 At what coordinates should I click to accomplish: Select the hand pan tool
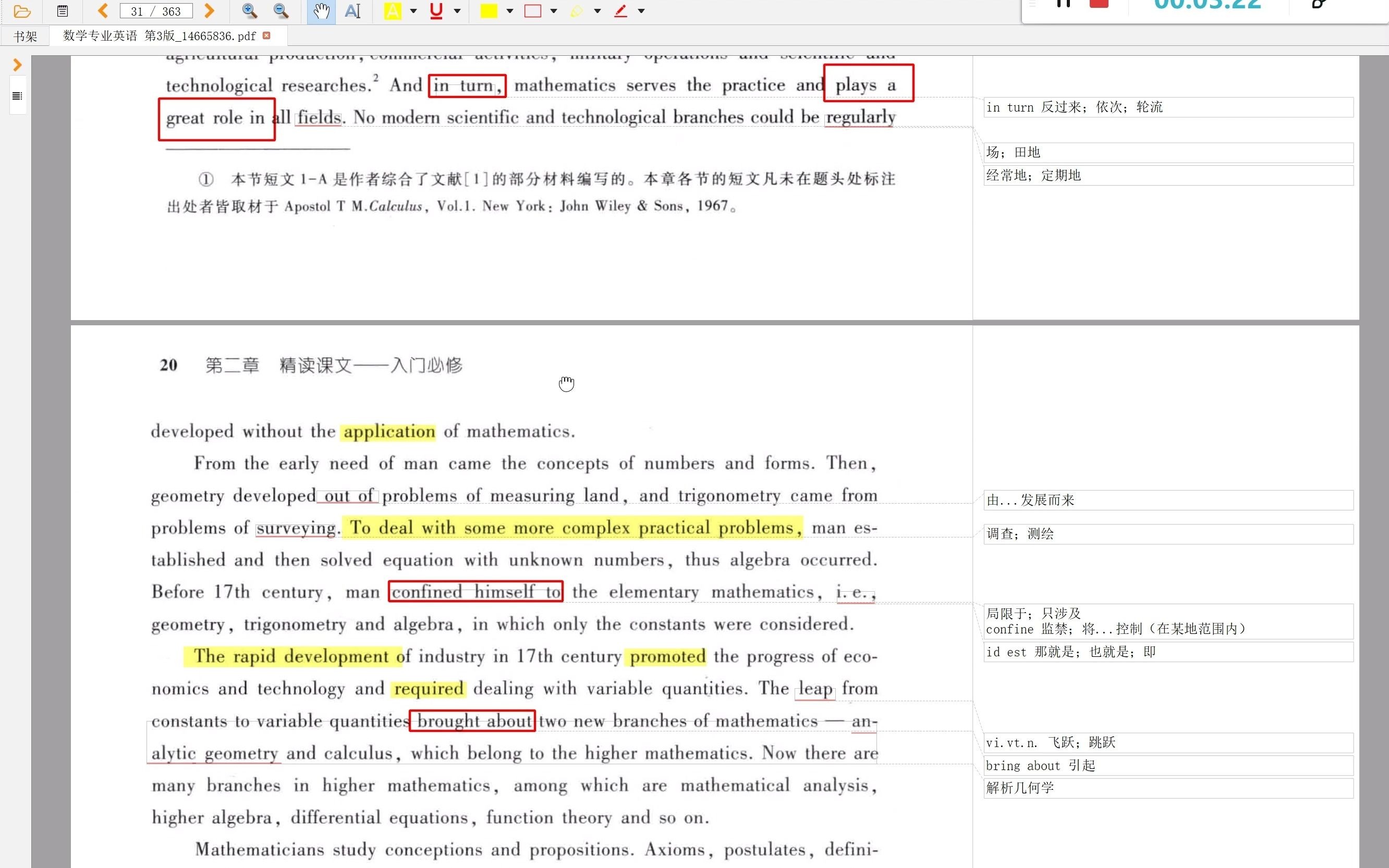tap(321, 11)
